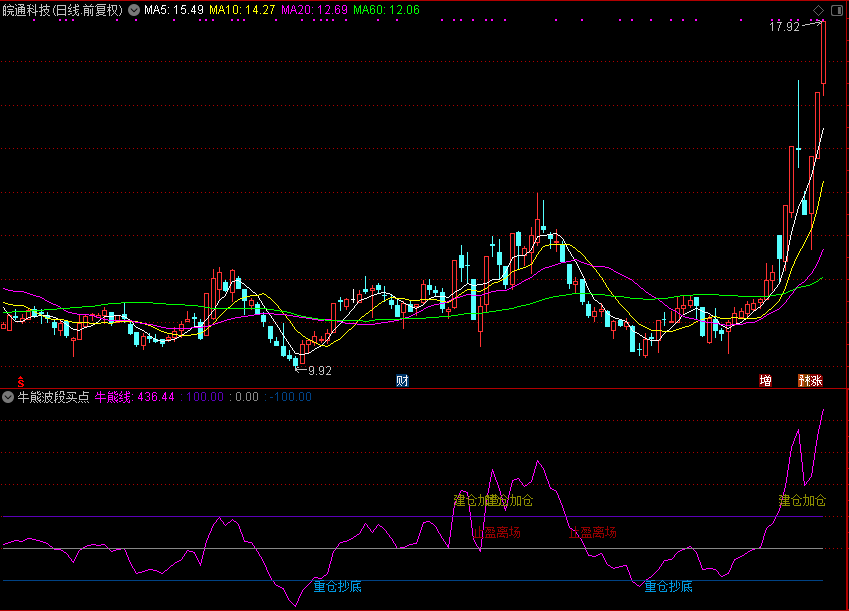849x611 pixels.
Task: Open the red 涨 info marker
Action: coord(817,381)
